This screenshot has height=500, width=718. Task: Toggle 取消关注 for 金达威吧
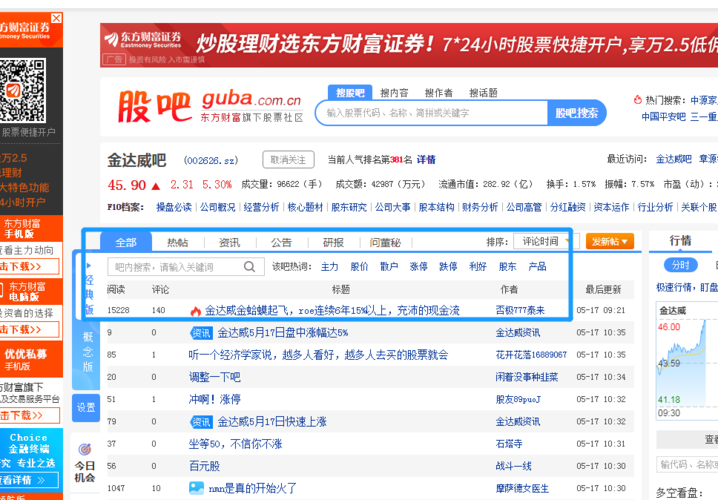(x=288, y=159)
